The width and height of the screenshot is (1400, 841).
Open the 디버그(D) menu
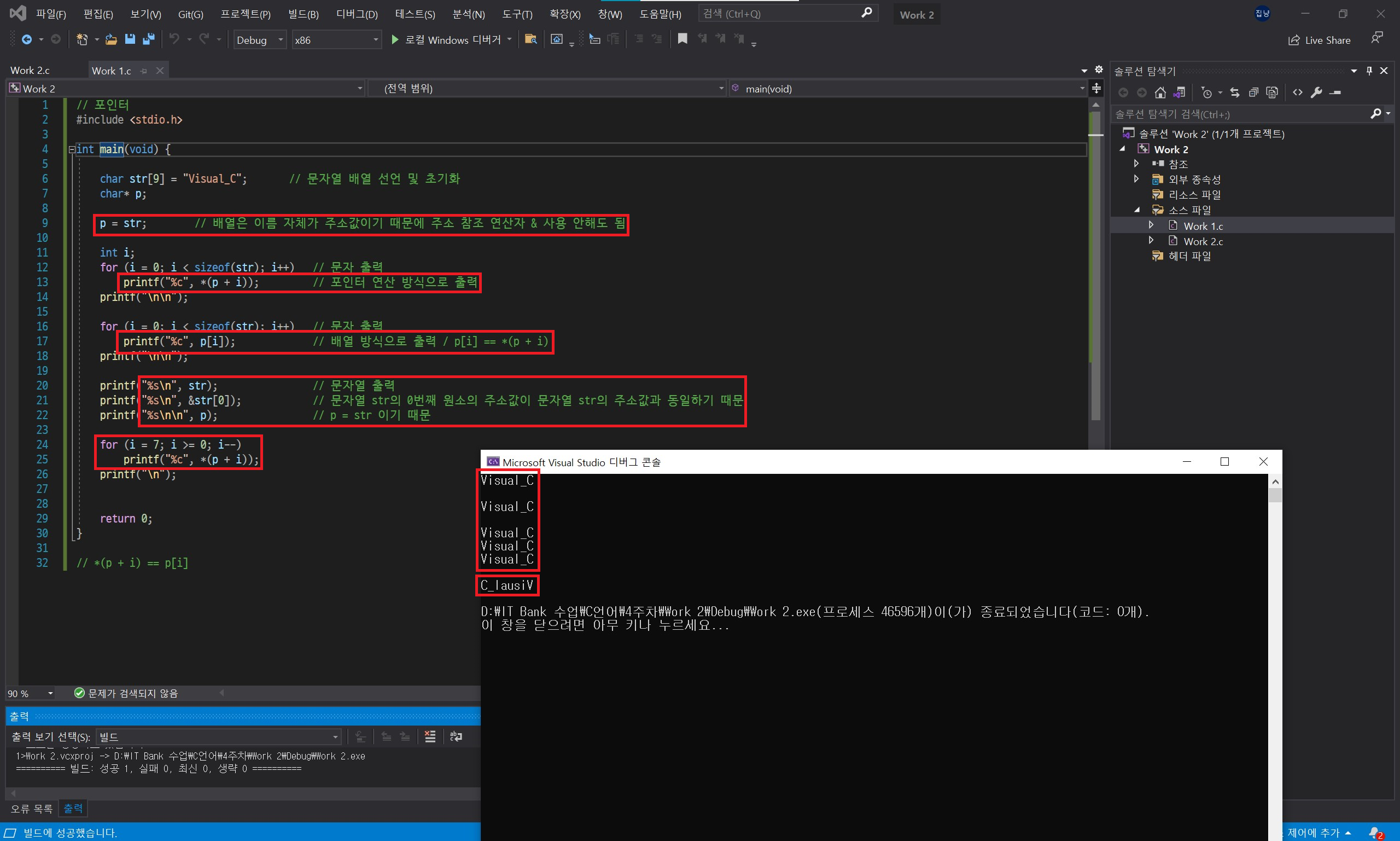[356, 14]
